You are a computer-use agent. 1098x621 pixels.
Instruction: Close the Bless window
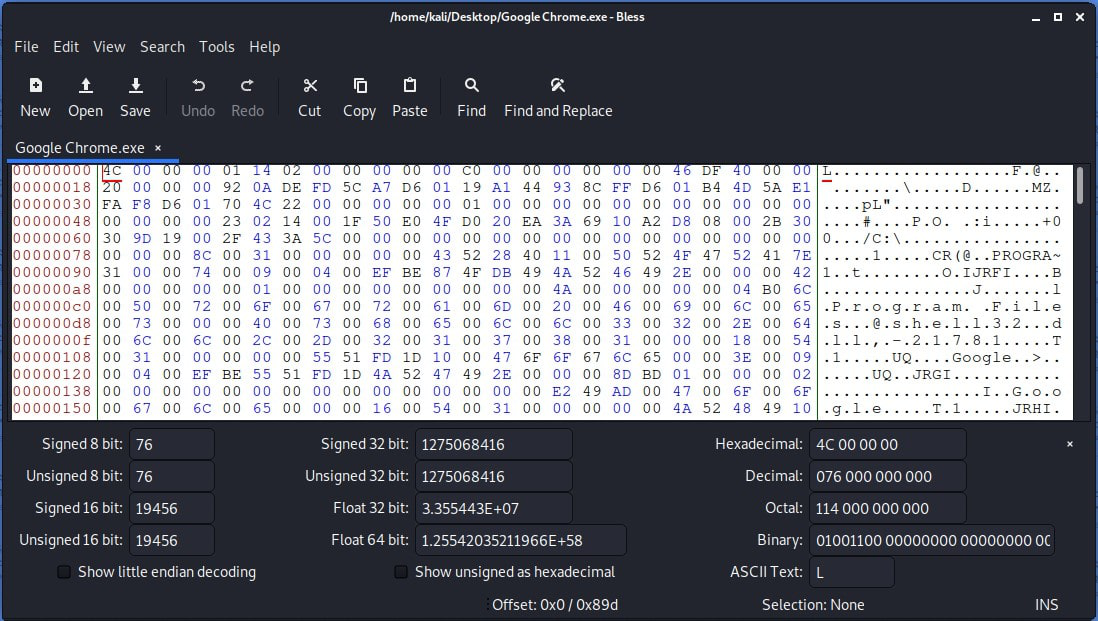pos(1079,17)
